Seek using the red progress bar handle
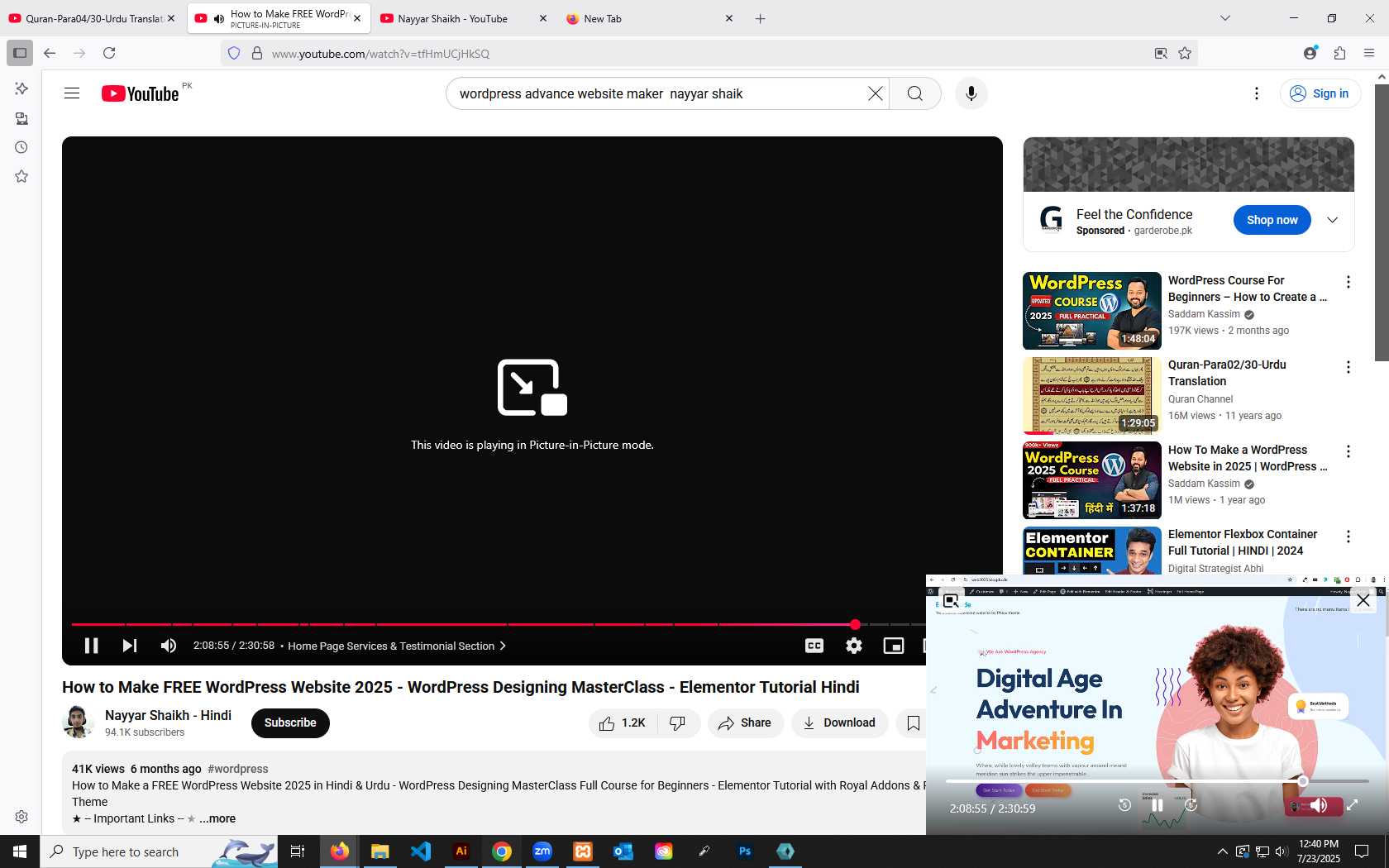This screenshot has width=1389, height=868. click(x=855, y=624)
